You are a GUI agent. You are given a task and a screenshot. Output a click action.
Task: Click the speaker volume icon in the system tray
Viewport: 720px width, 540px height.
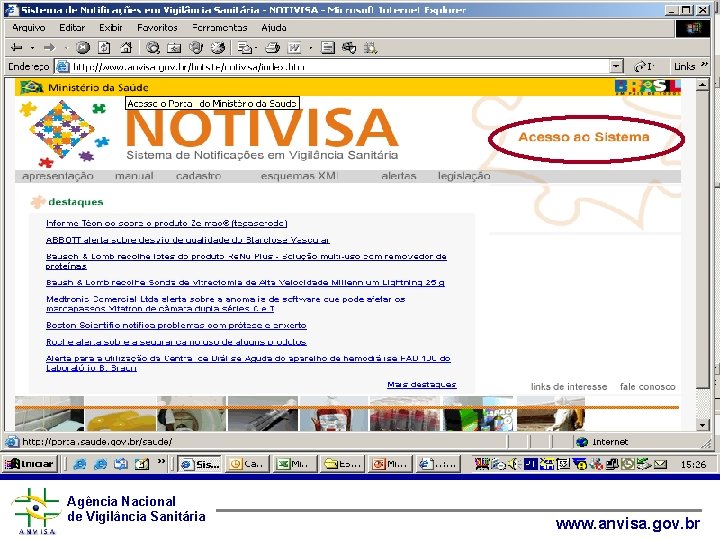point(513,464)
